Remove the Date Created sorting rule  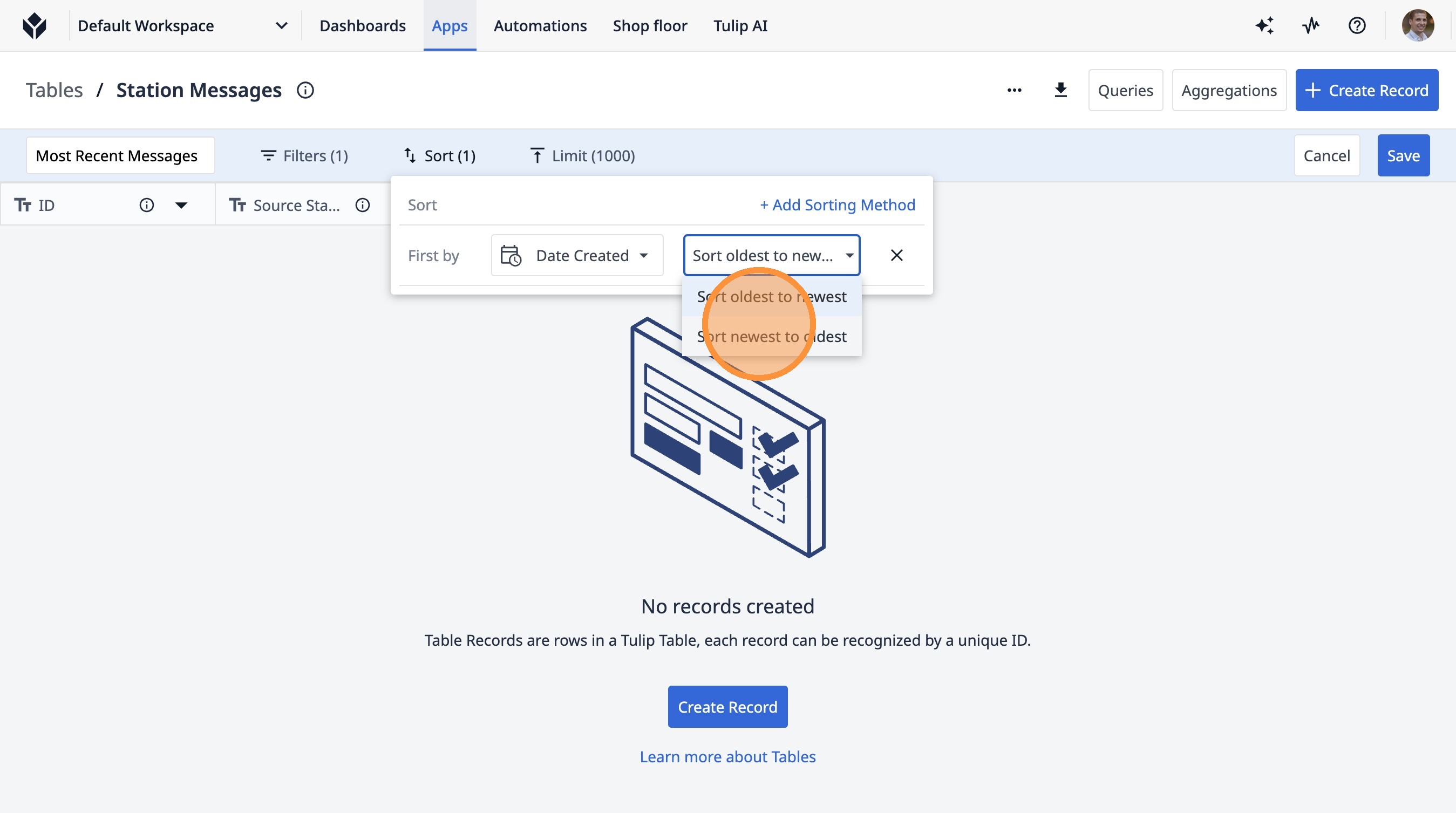(896, 255)
